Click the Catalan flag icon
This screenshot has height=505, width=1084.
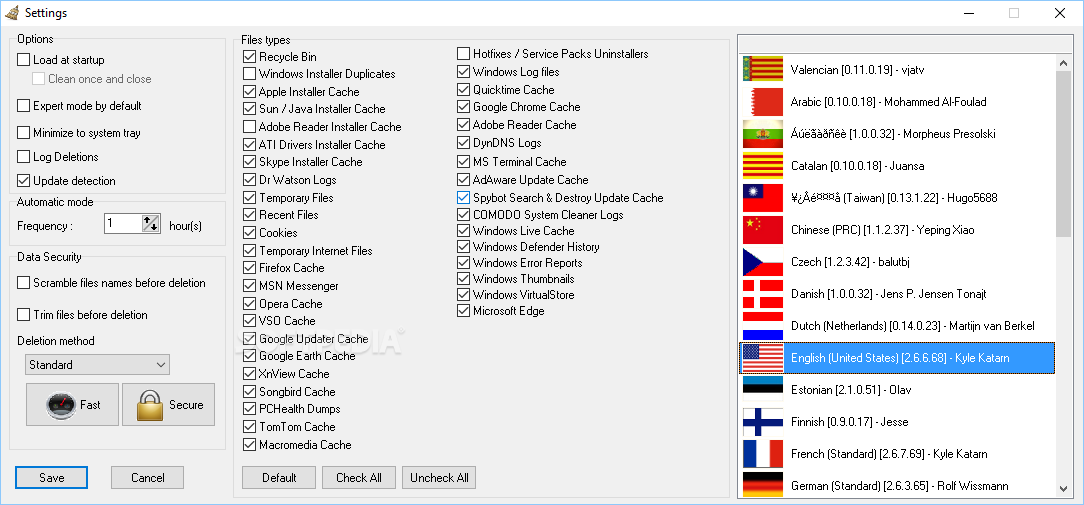763,166
